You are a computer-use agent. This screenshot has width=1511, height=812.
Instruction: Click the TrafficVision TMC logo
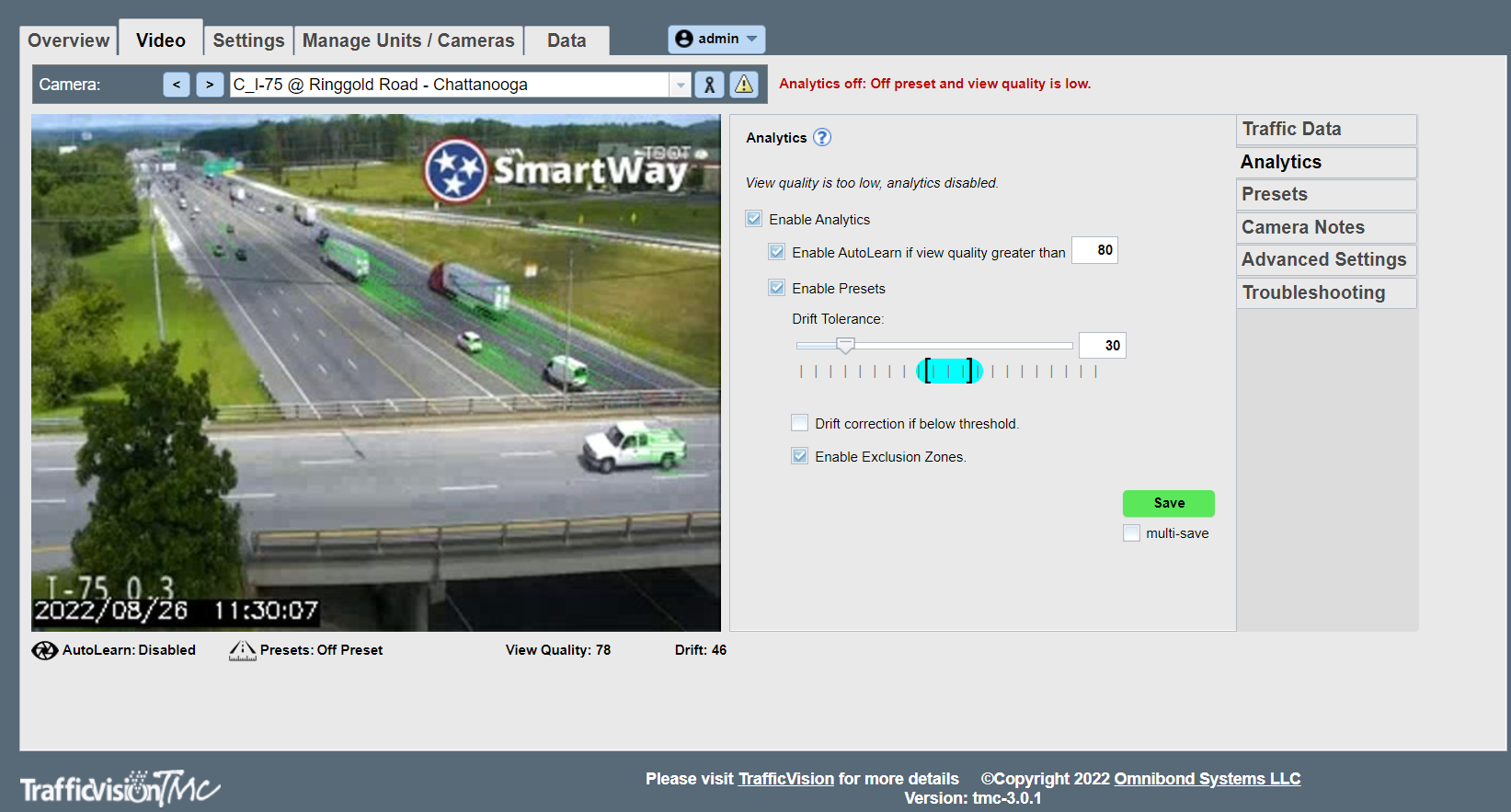120,788
